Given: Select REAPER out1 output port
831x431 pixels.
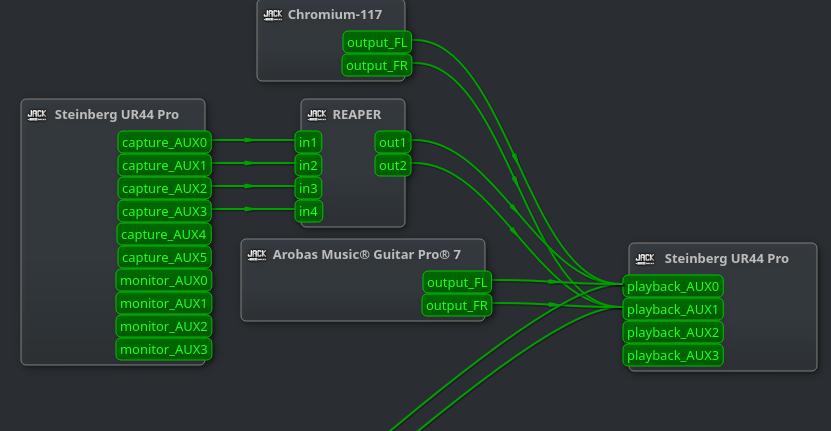Looking at the screenshot, I should [393, 143].
